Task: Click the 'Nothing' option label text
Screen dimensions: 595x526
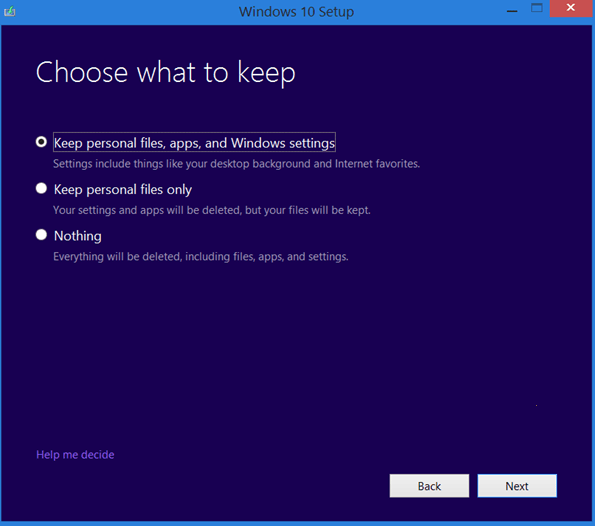Action: (x=78, y=236)
